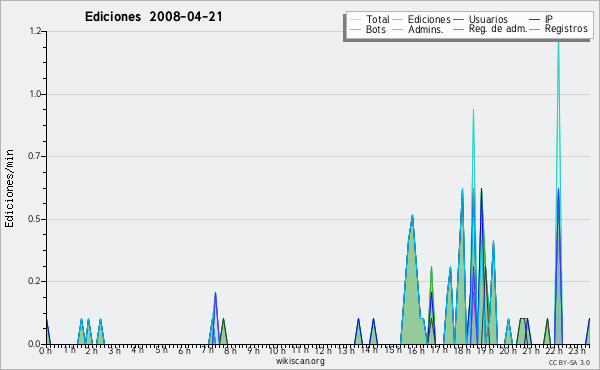Click the CC BY-SA 3.0 license text
600x370 pixels.
click(x=569, y=362)
